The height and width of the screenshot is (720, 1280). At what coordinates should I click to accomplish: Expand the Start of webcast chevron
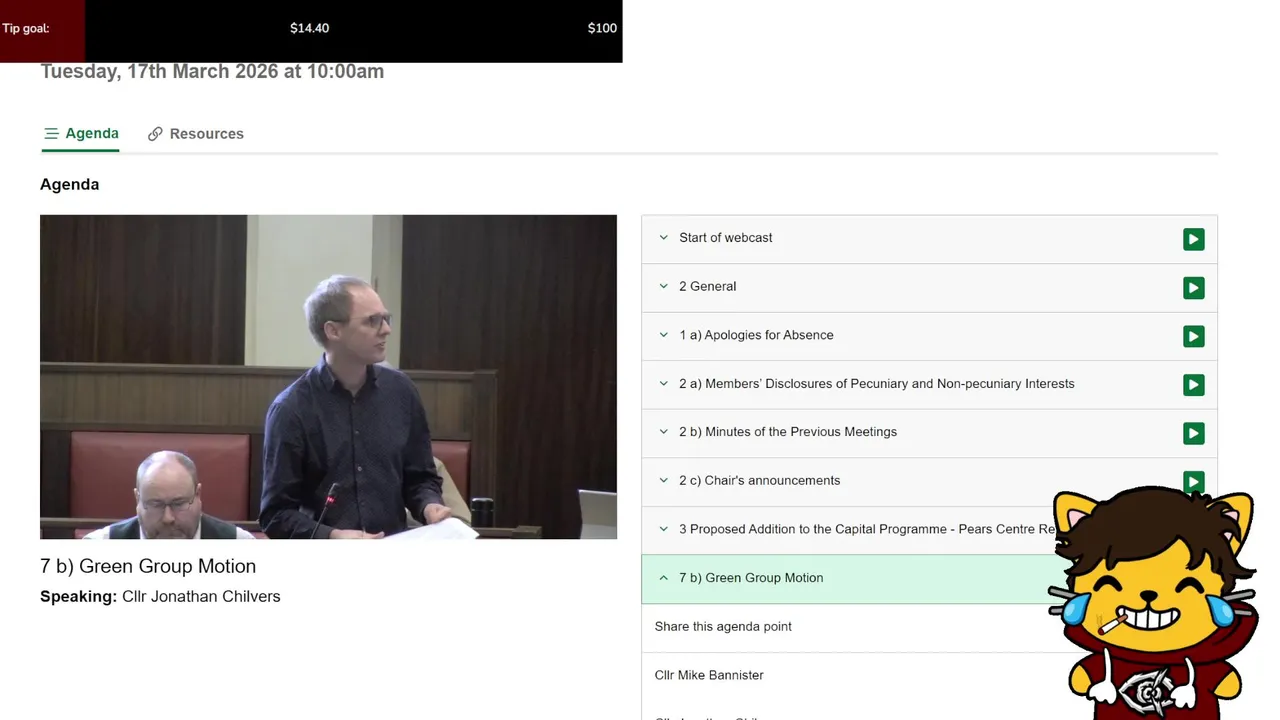click(x=663, y=238)
